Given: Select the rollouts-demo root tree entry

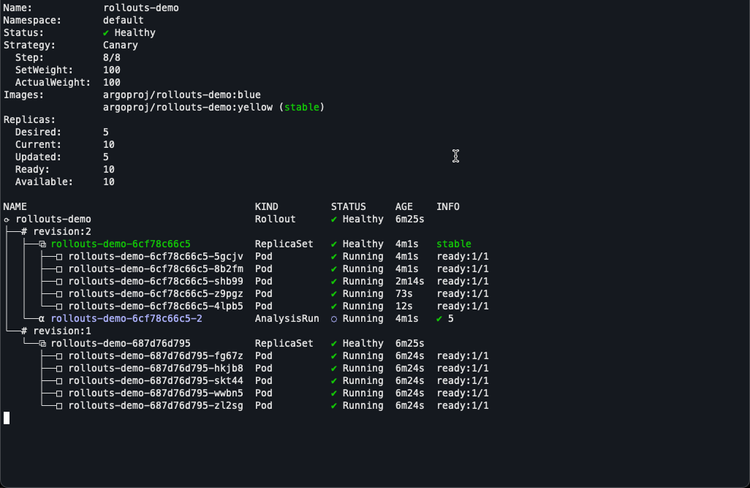Looking at the screenshot, I should point(53,219).
